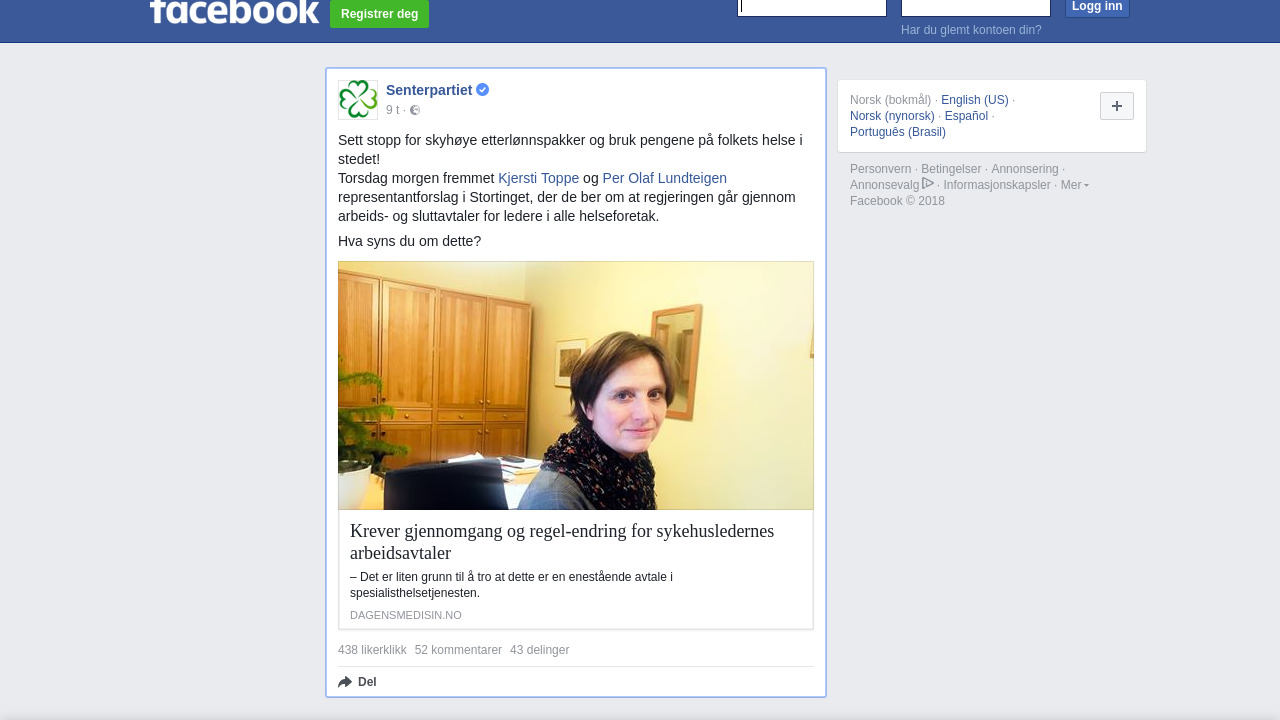The width and height of the screenshot is (1280, 720).
Task: View the 438 likerklikk count
Action: click(372, 650)
